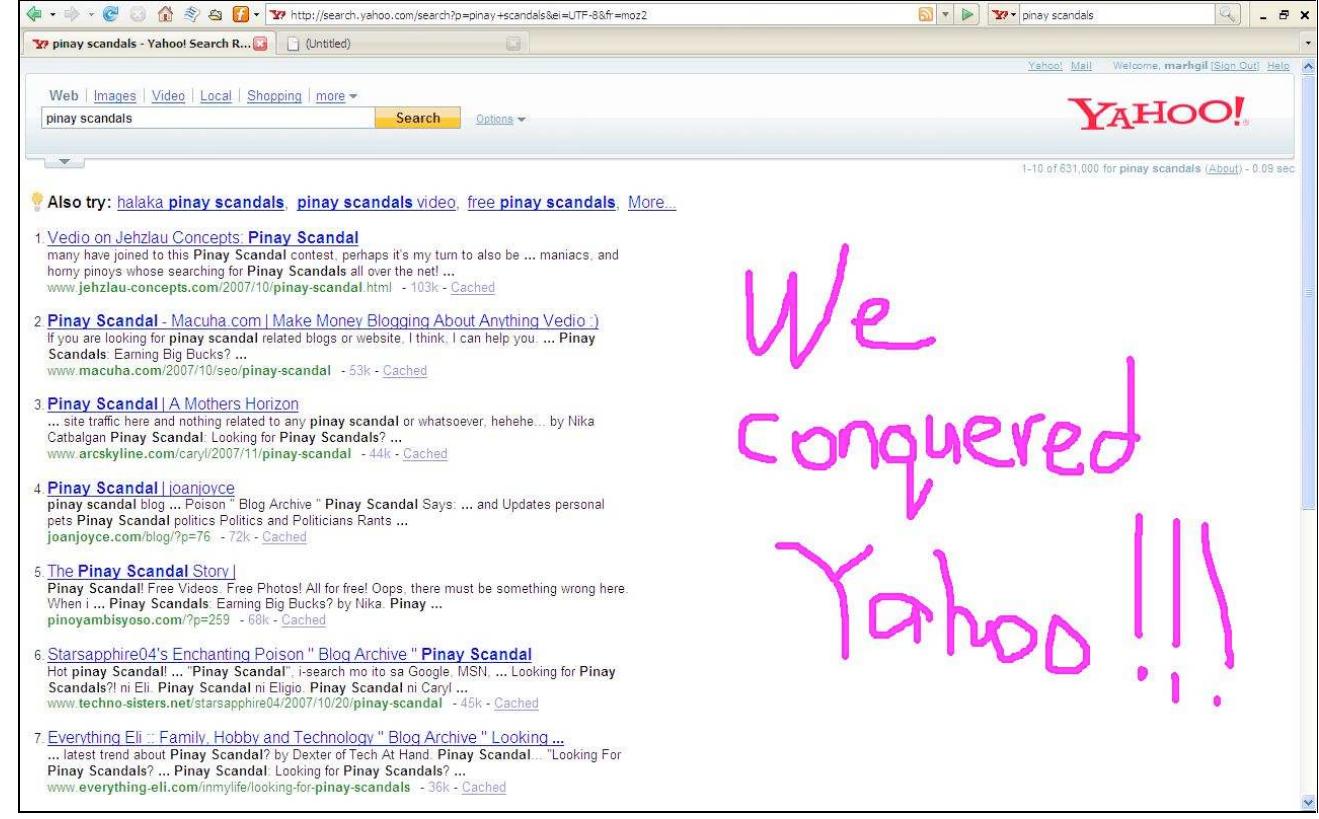Open the Yahoo search engine selector dropdown
This screenshot has width=1319, height=819.
click(x=1002, y=17)
